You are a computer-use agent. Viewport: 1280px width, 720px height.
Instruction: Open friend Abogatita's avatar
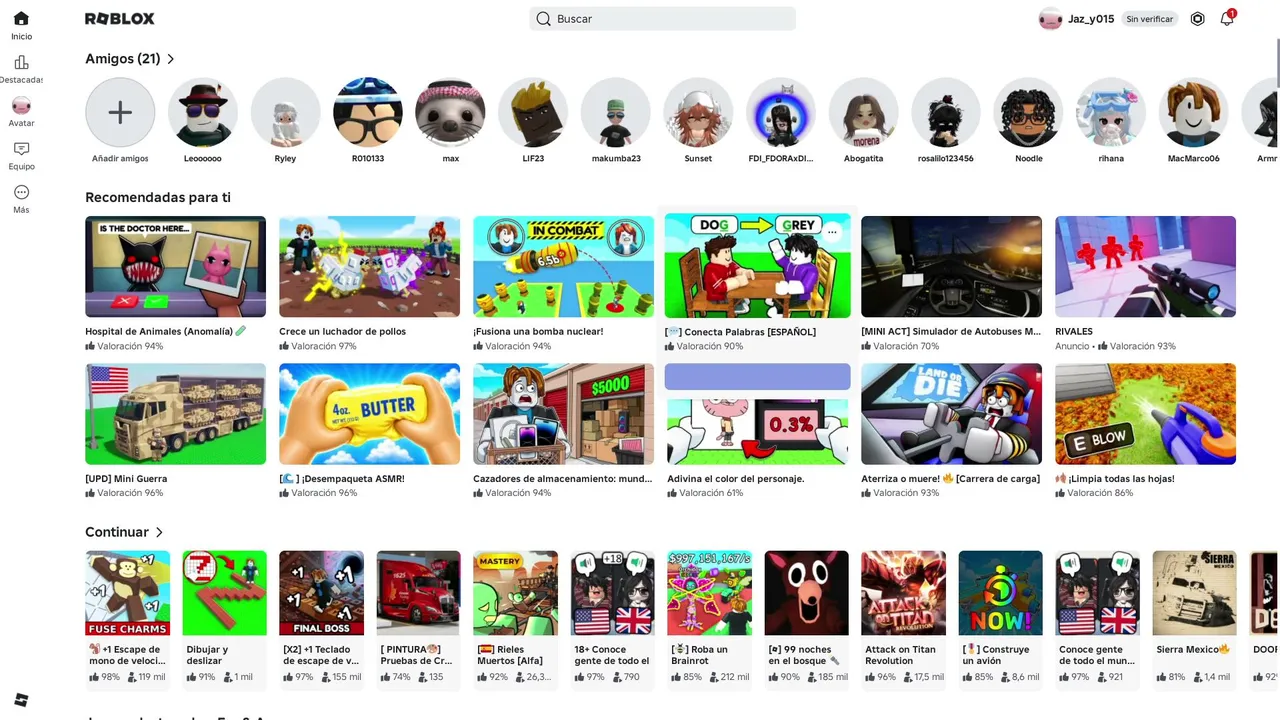pyautogui.click(x=863, y=112)
